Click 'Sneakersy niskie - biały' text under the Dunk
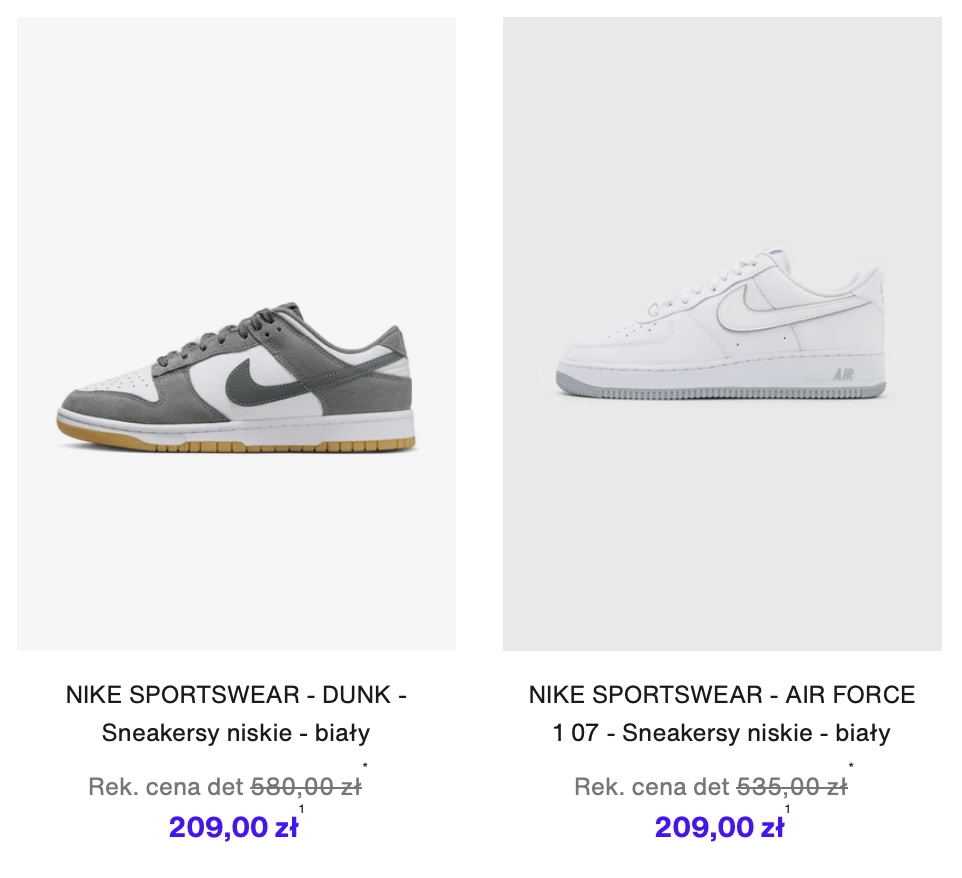 (x=236, y=733)
